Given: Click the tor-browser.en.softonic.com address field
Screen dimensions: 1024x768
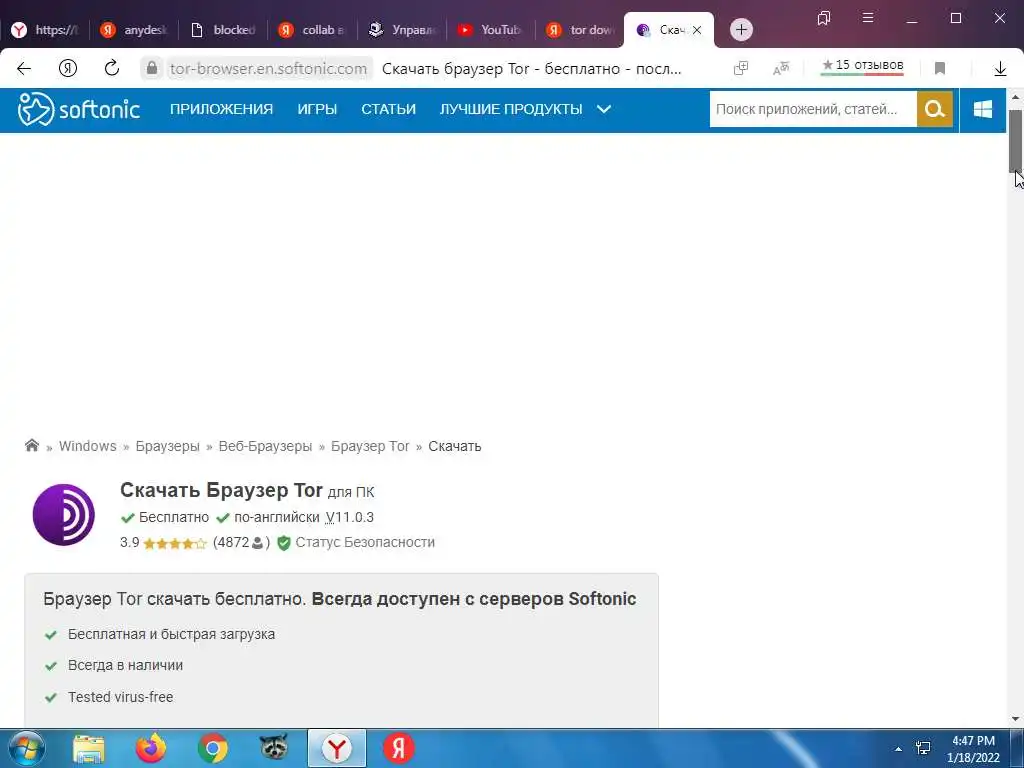Looking at the screenshot, I should 268,69.
